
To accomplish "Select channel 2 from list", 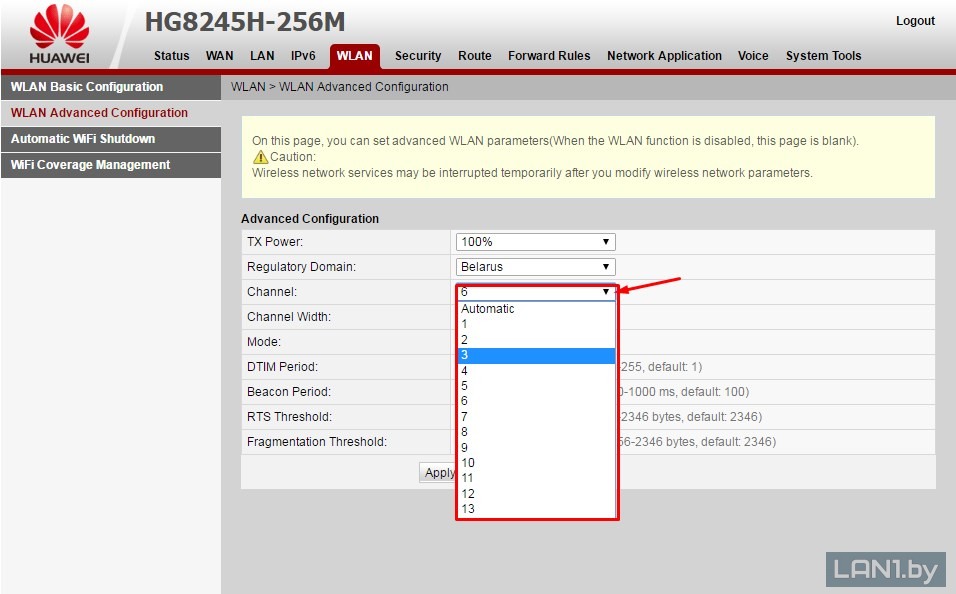I will coord(537,340).
